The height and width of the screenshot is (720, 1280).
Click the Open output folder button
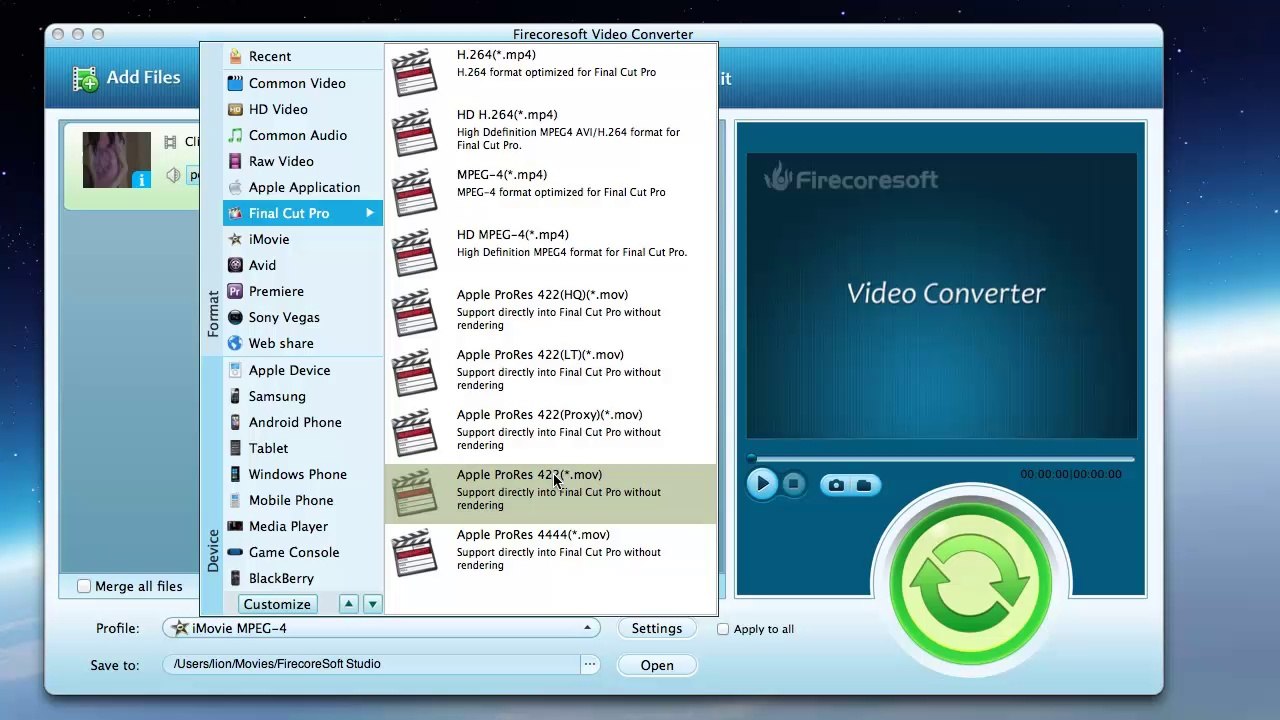tap(657, 665)
